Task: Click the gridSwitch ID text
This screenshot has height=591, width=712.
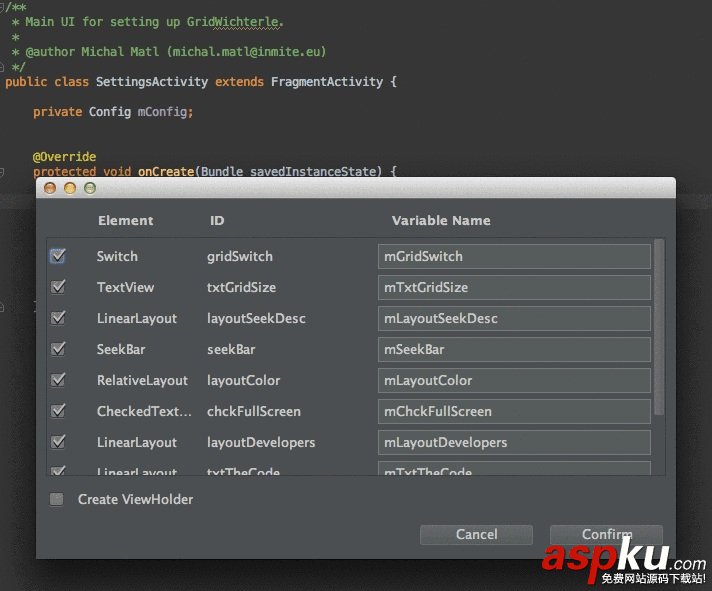Action: coord(240,256)
